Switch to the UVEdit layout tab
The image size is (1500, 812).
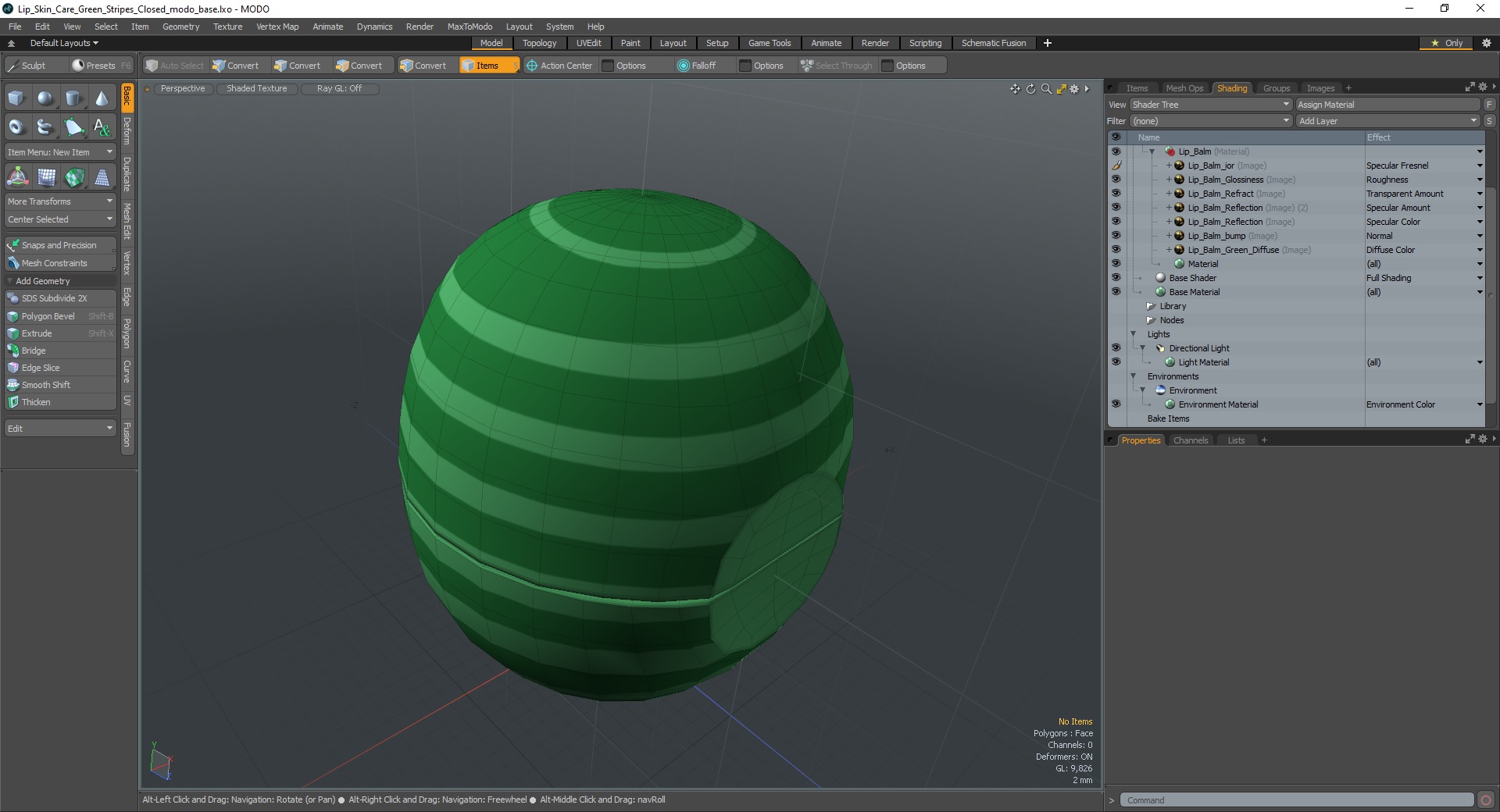pyautogui.click(x=588, y=43)
